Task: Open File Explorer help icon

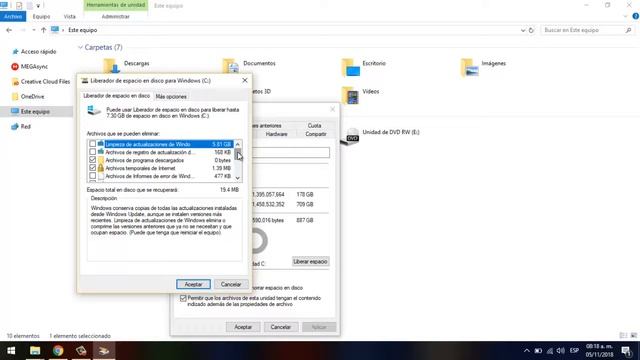Action: tap(636, 16)
